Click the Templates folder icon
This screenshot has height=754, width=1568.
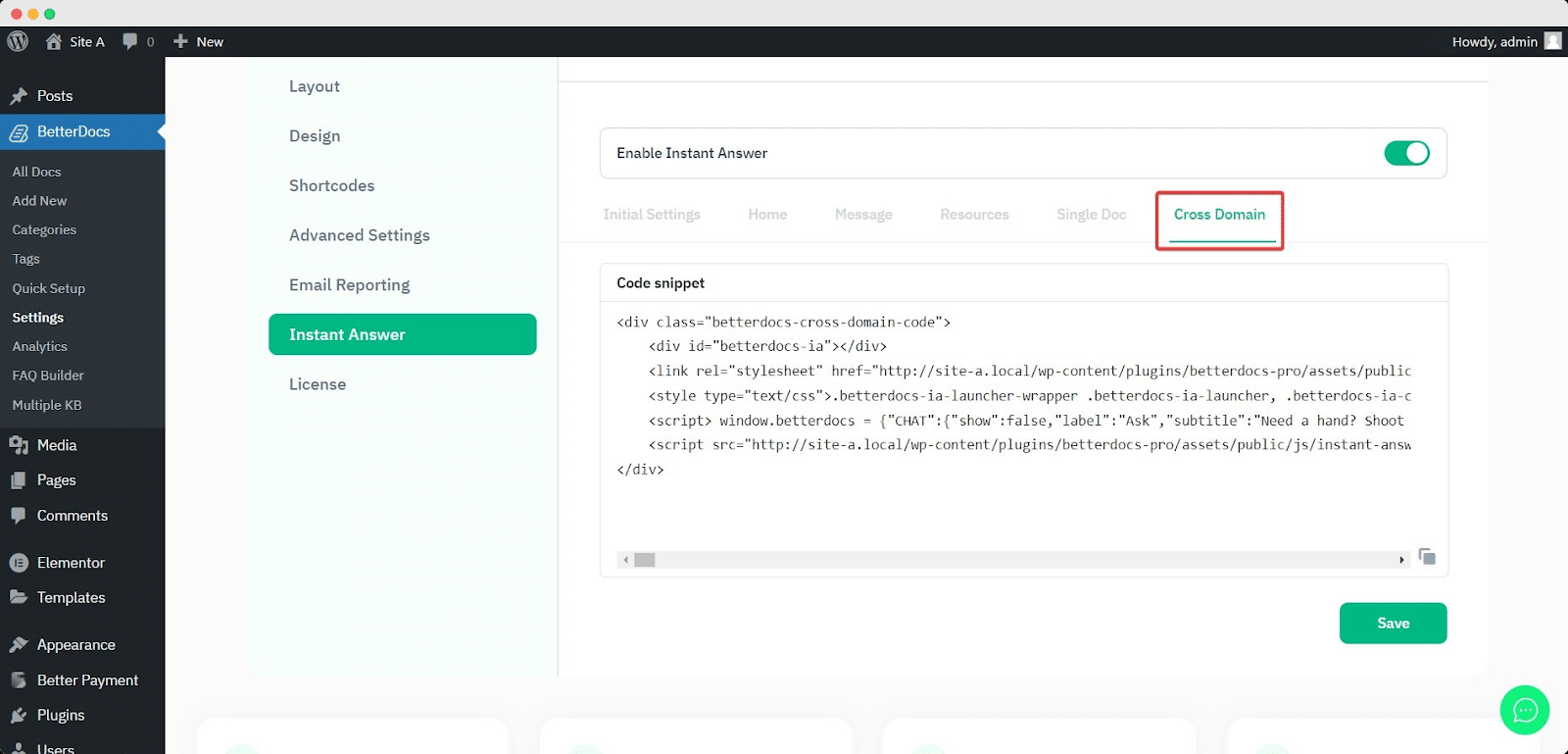(x=19, y=597)
